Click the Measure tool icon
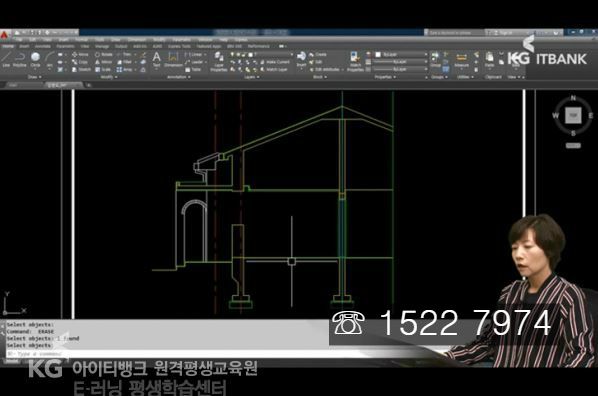 pyautogui.click(x=461, y=60)
